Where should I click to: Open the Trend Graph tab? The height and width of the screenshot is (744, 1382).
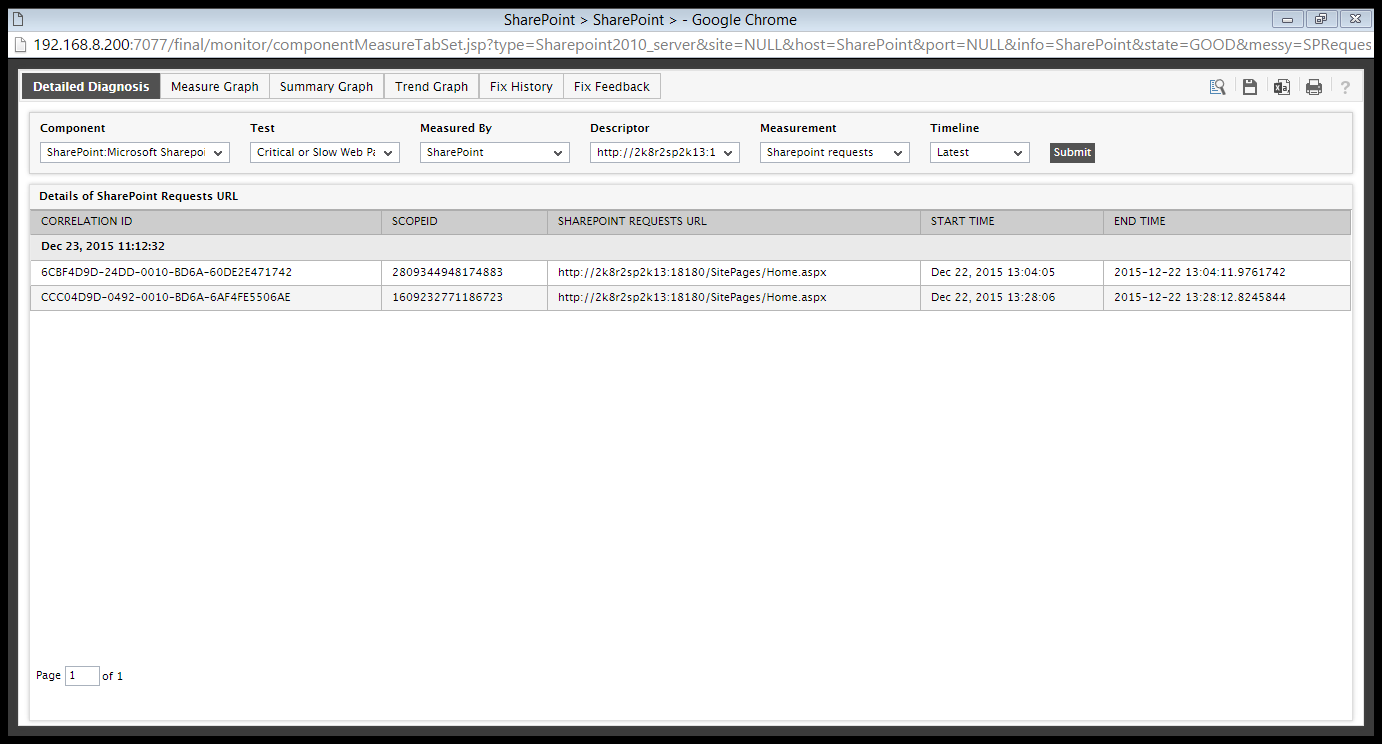click(x=432, y=87)
